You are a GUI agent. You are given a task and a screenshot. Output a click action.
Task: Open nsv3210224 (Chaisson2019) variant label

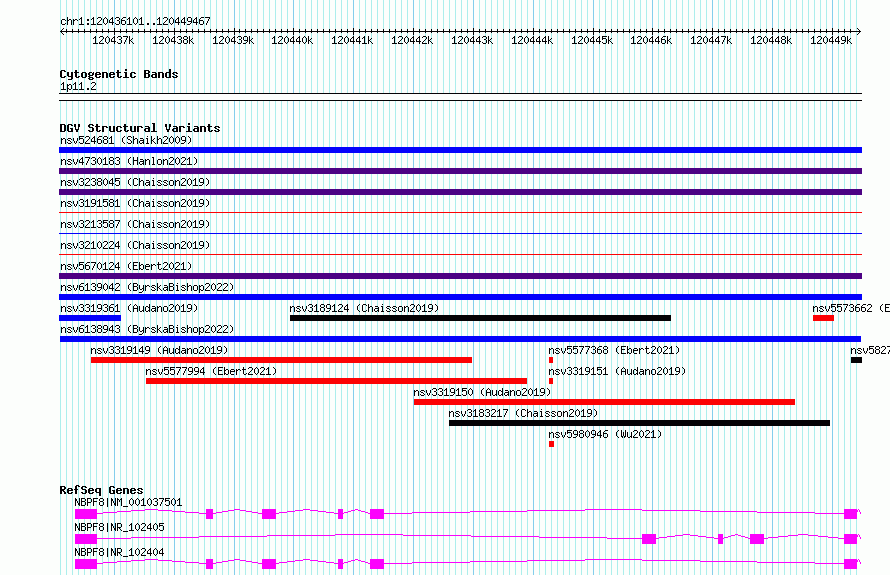pos(135,245)
